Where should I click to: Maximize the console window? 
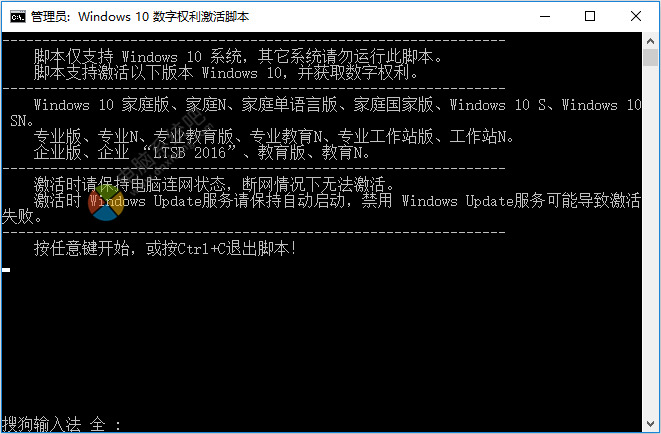[x=590, y=16]
